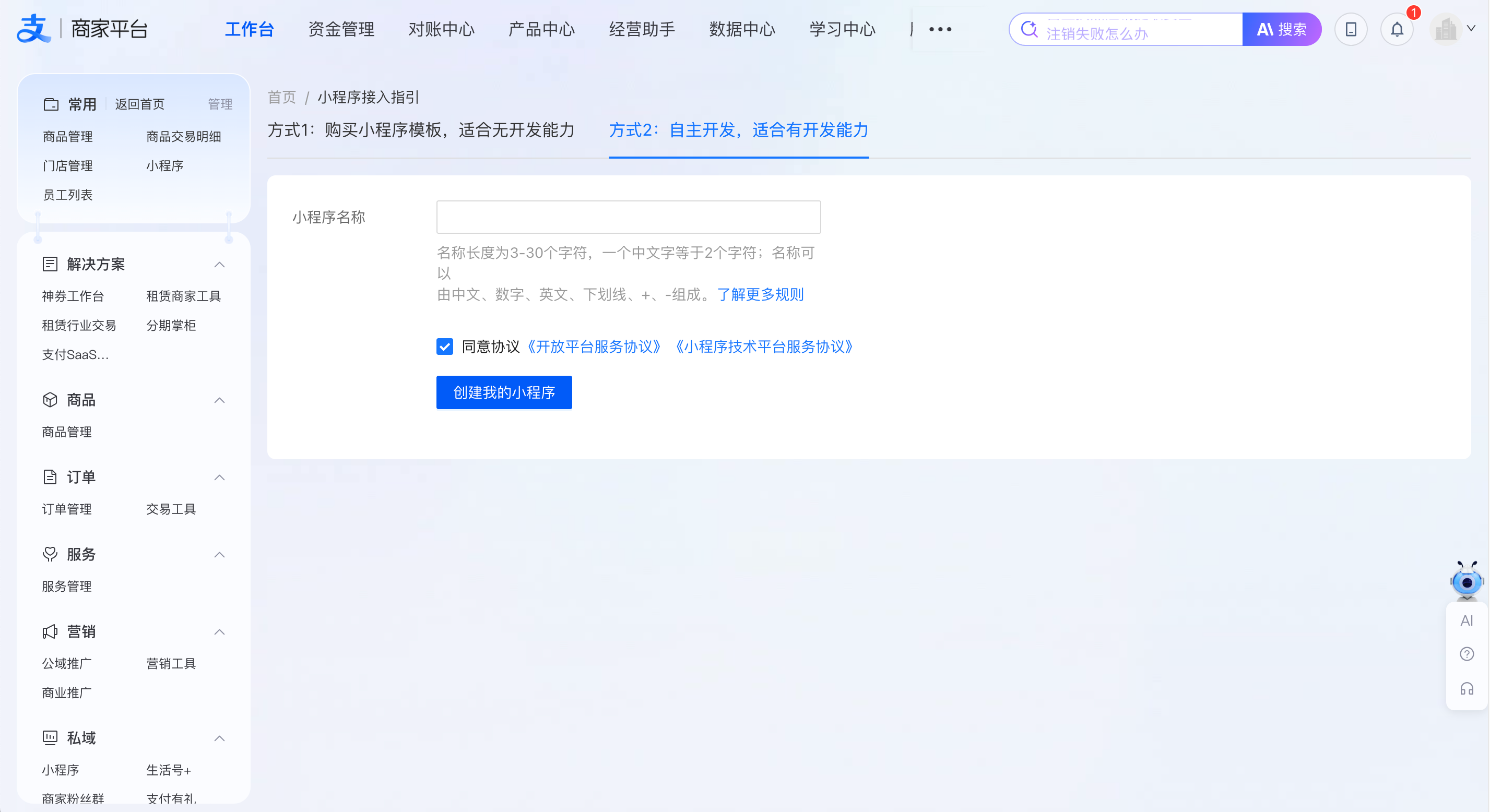Open 分期掌柜 under 解决方案

[x=171, y=326]
